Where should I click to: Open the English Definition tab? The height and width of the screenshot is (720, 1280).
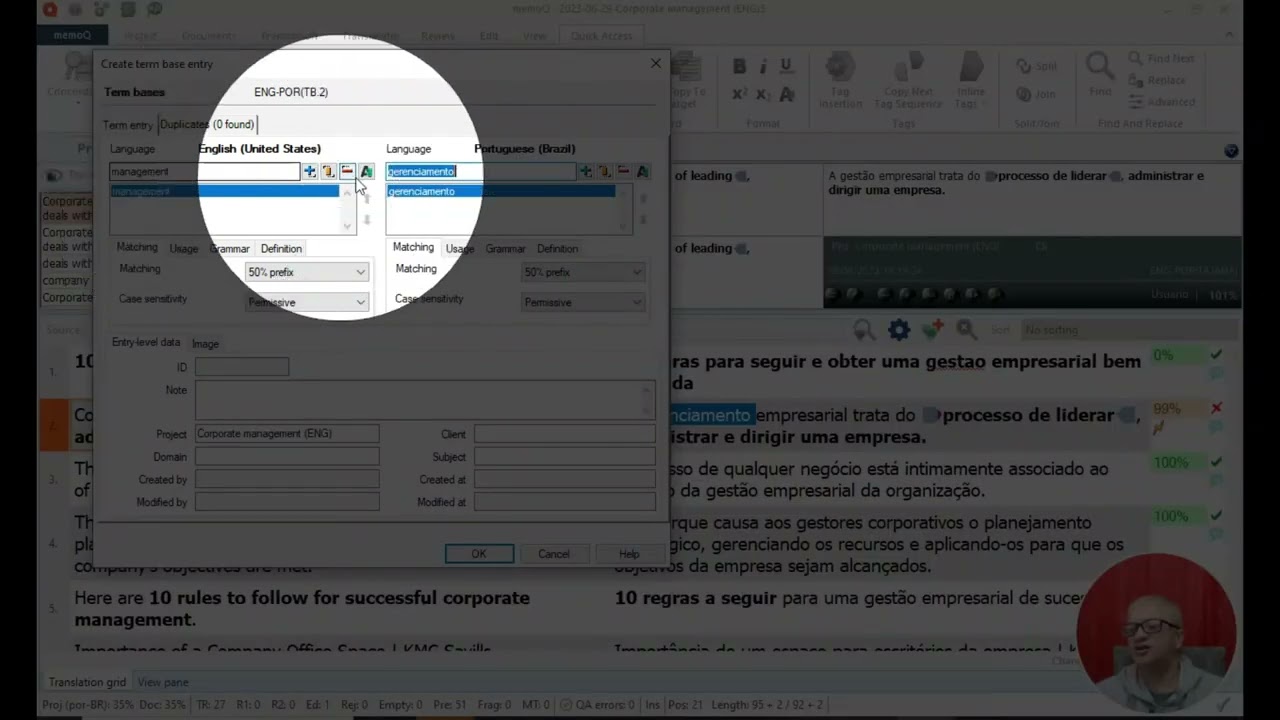tap(281, 249)
